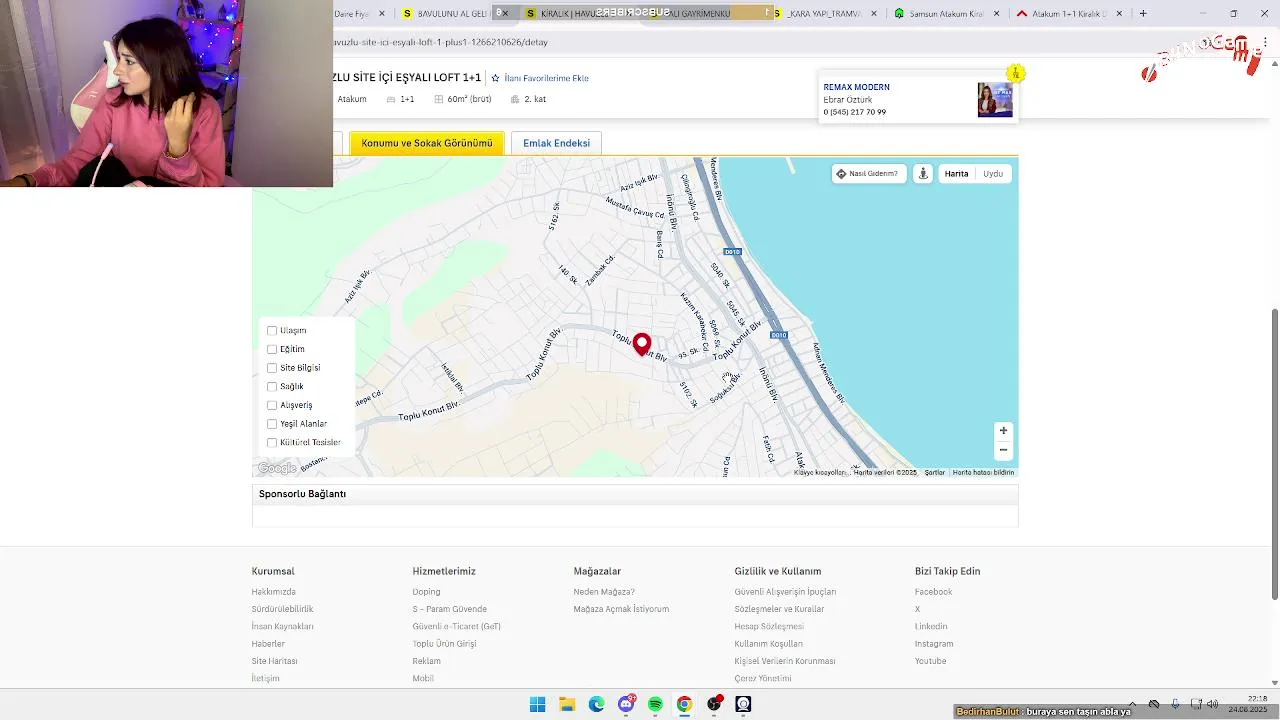
Task: Open Facebook link under Bizi Takip Edin
Action: pos(933,592)
